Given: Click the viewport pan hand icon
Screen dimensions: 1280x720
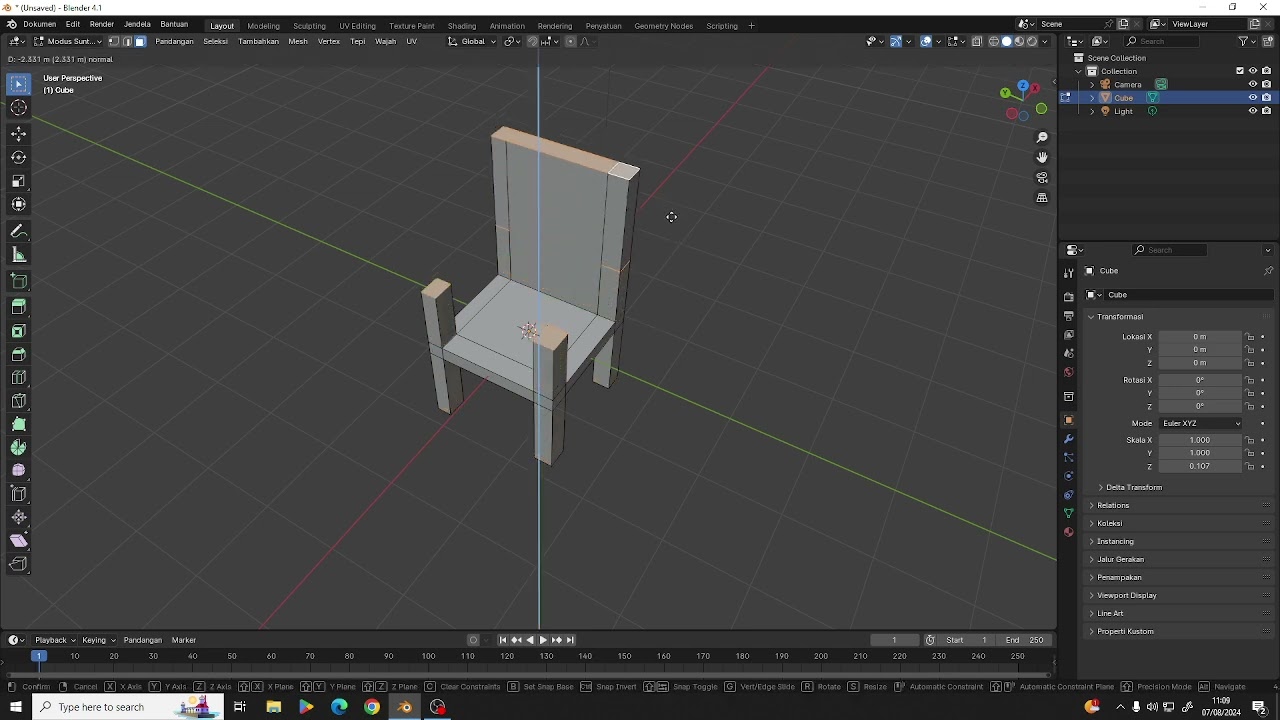Looking at the screenshot, I should 1042,157.
